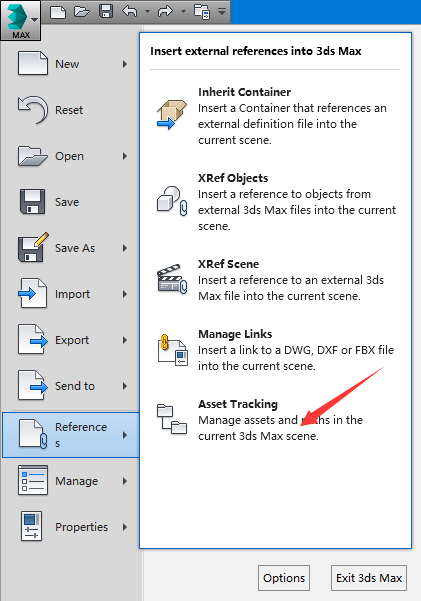
Task: Expand the Save As submenu arrow
Action: pos(125,248)
